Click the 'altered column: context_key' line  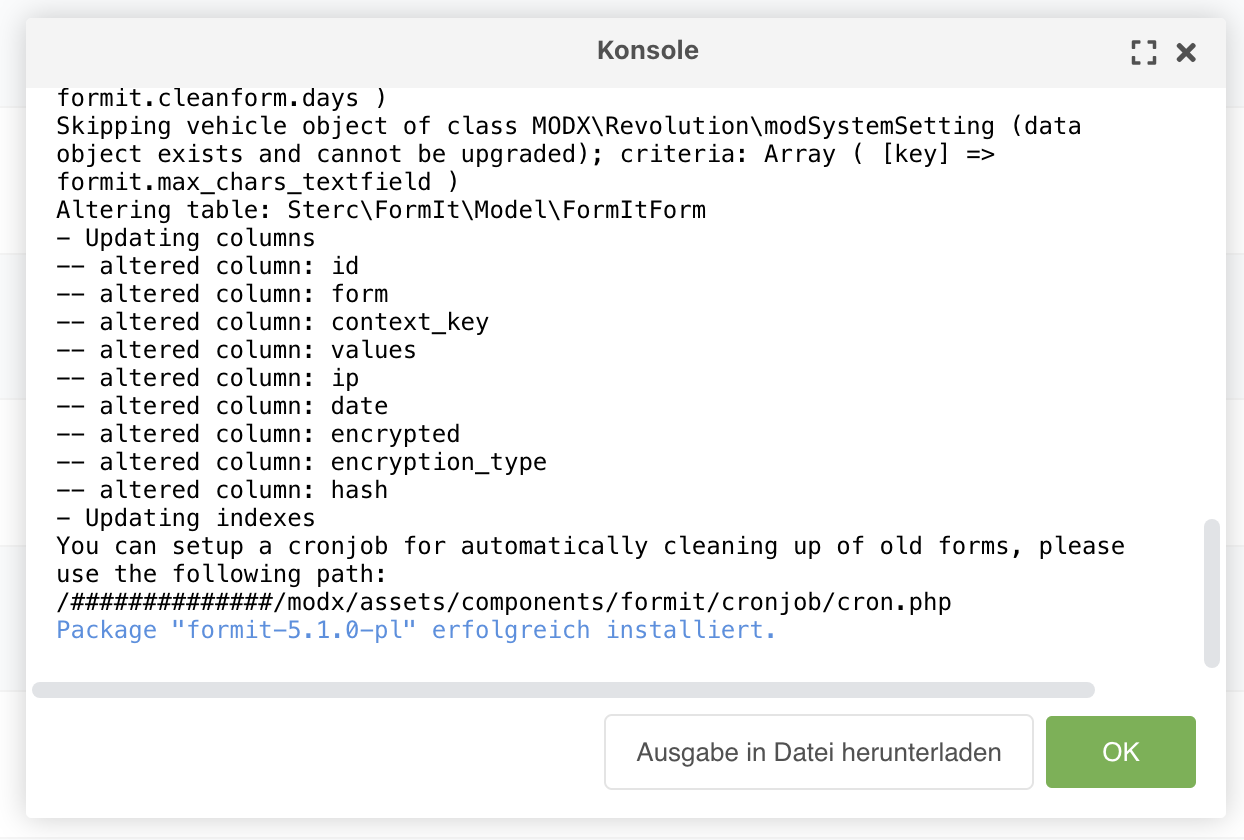(272, 322)
